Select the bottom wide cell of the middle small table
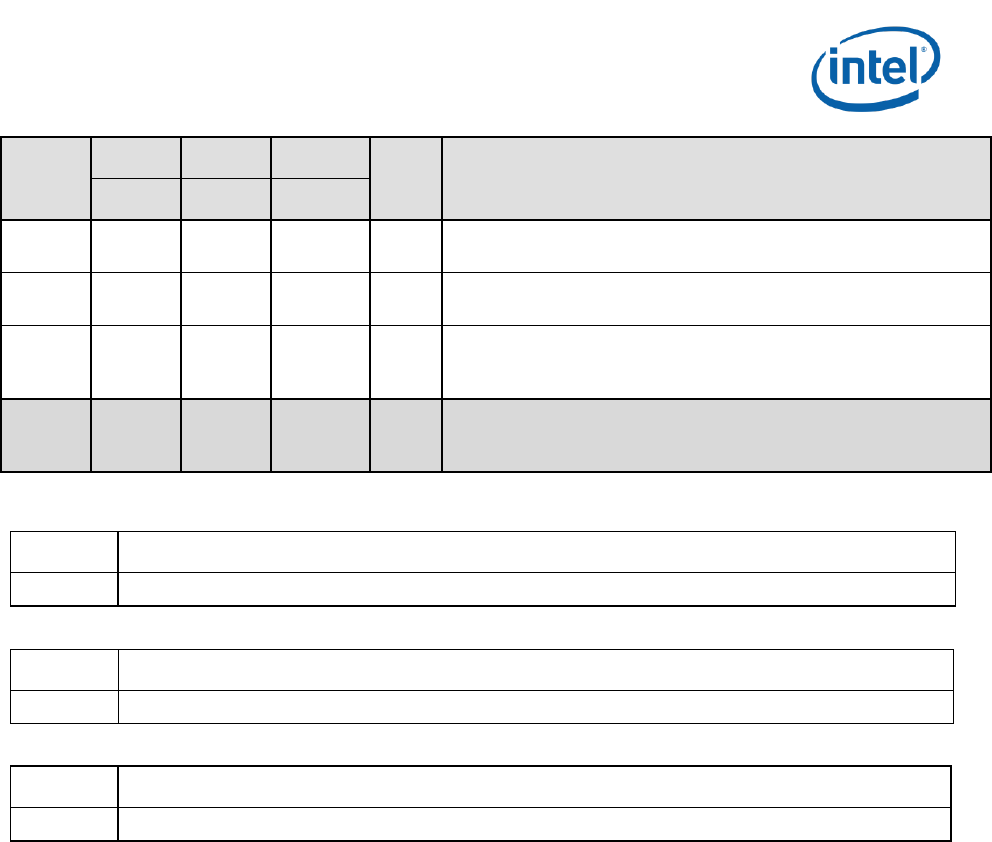 [536, 707]
